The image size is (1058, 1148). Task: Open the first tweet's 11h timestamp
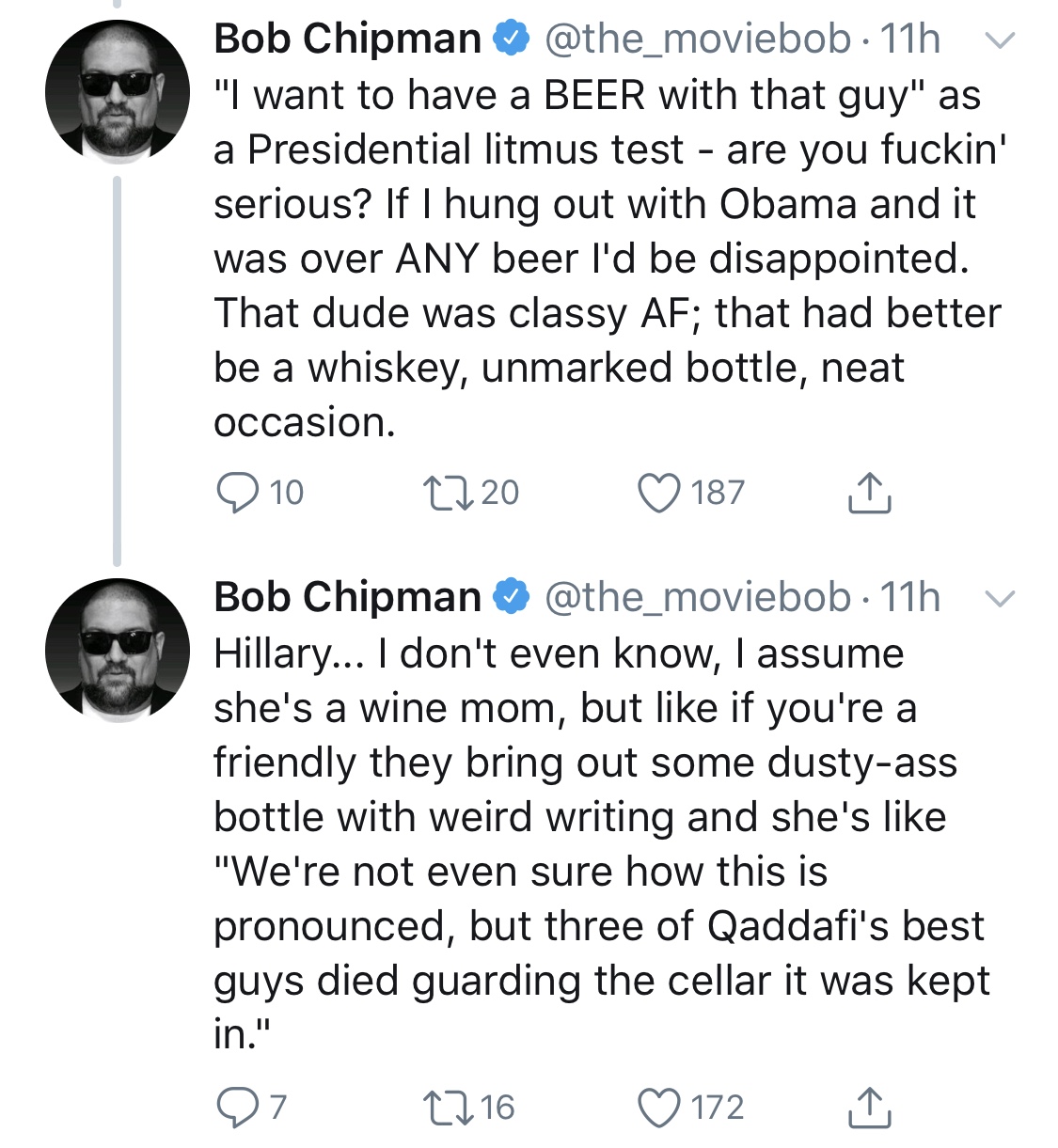click(909, 39)
